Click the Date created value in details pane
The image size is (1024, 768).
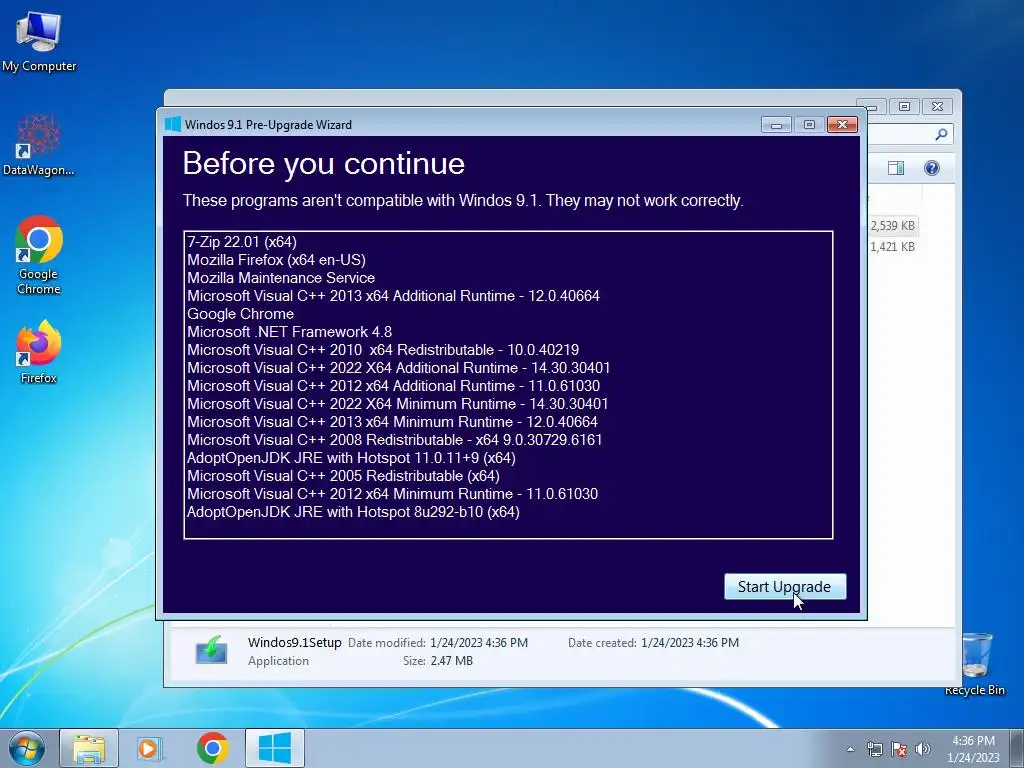tap(690, 643)
